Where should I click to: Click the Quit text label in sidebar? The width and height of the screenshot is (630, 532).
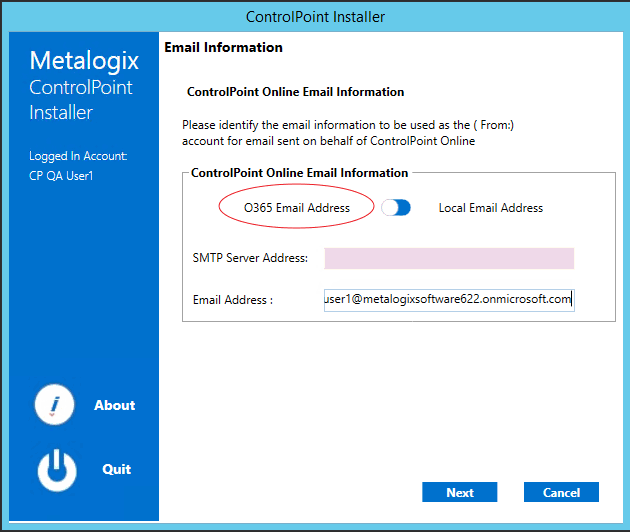(116, 469)
